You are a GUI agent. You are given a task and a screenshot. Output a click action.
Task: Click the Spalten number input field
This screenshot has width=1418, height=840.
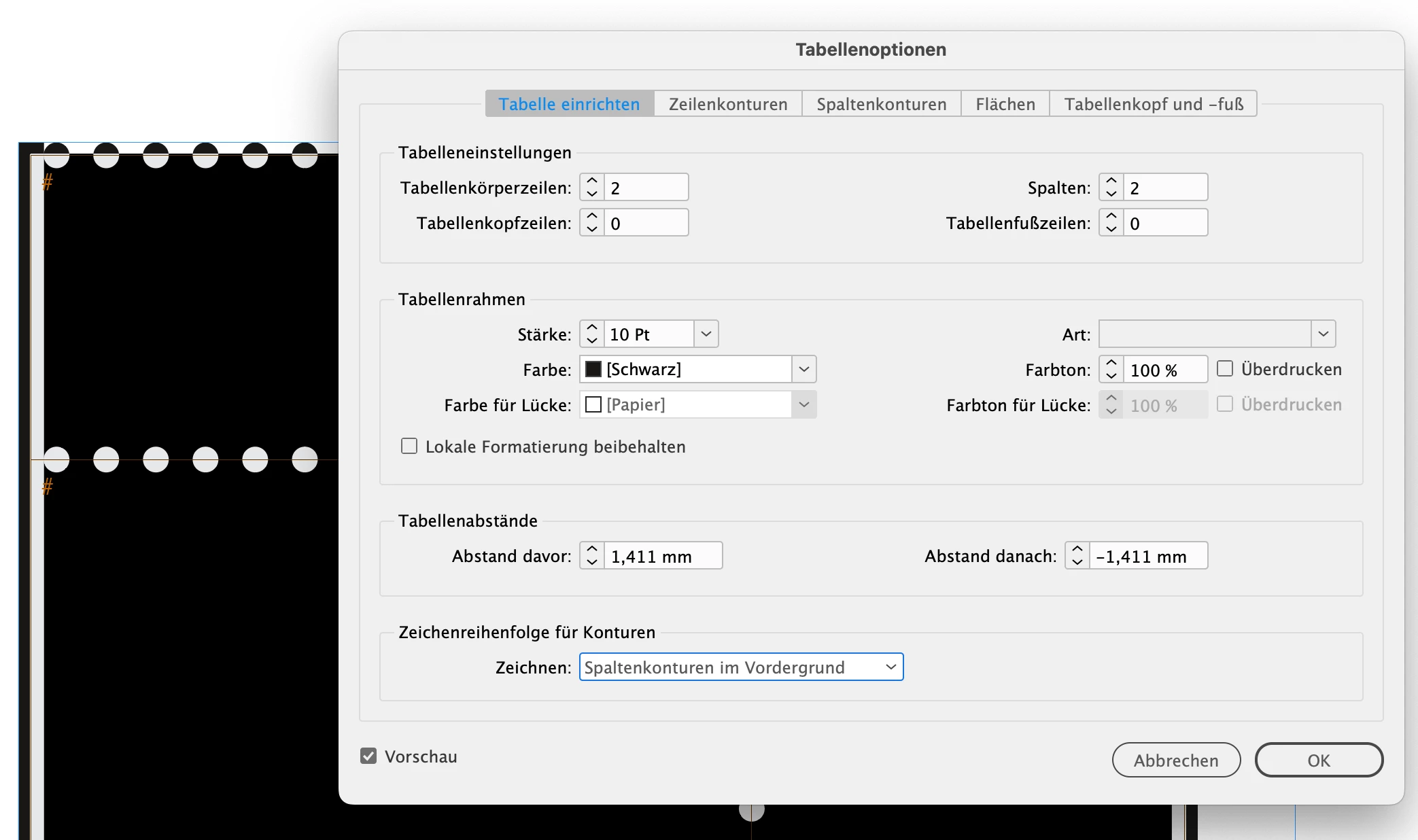1165,188
